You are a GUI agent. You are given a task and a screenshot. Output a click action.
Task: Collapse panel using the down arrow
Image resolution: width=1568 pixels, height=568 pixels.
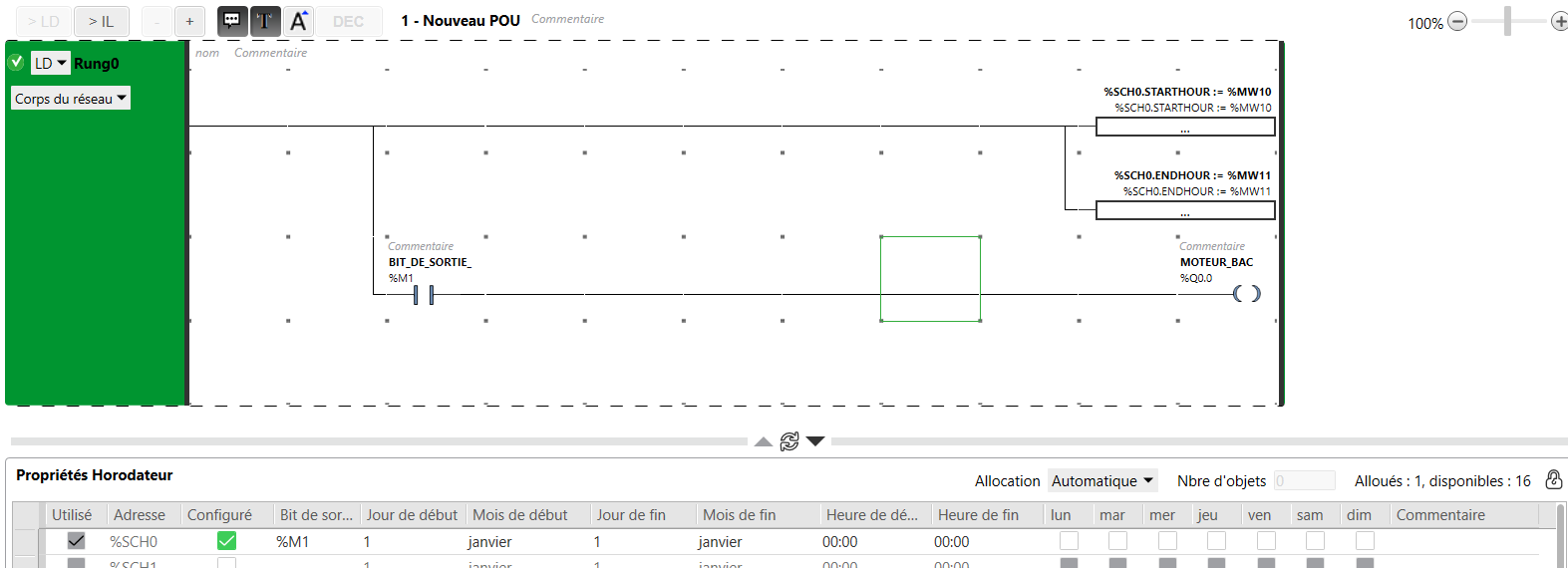[815, 441]
